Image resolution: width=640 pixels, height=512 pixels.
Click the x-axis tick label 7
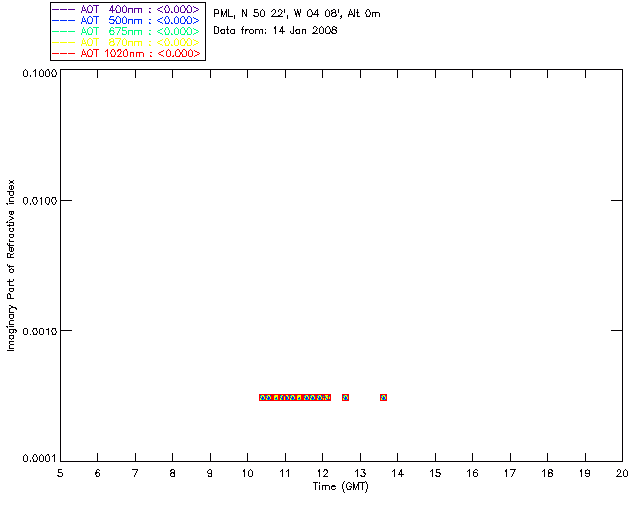135,473
